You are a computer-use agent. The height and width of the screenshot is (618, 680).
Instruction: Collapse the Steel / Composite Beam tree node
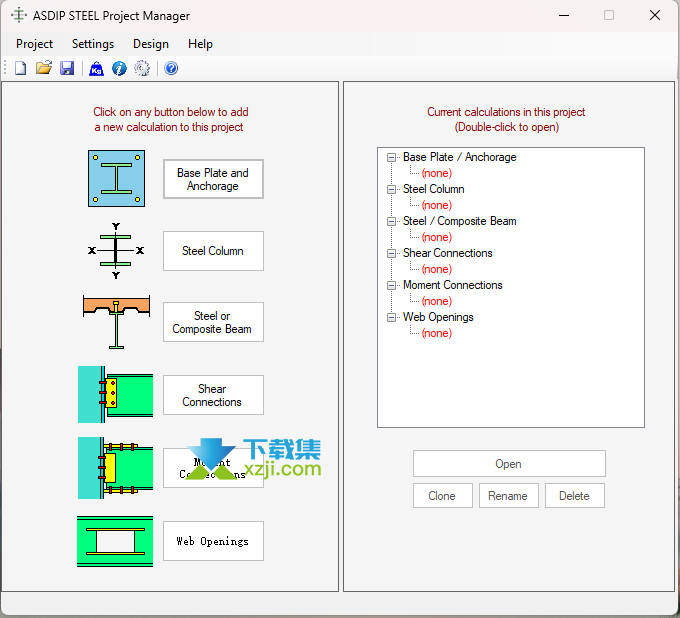coord(391,222)
